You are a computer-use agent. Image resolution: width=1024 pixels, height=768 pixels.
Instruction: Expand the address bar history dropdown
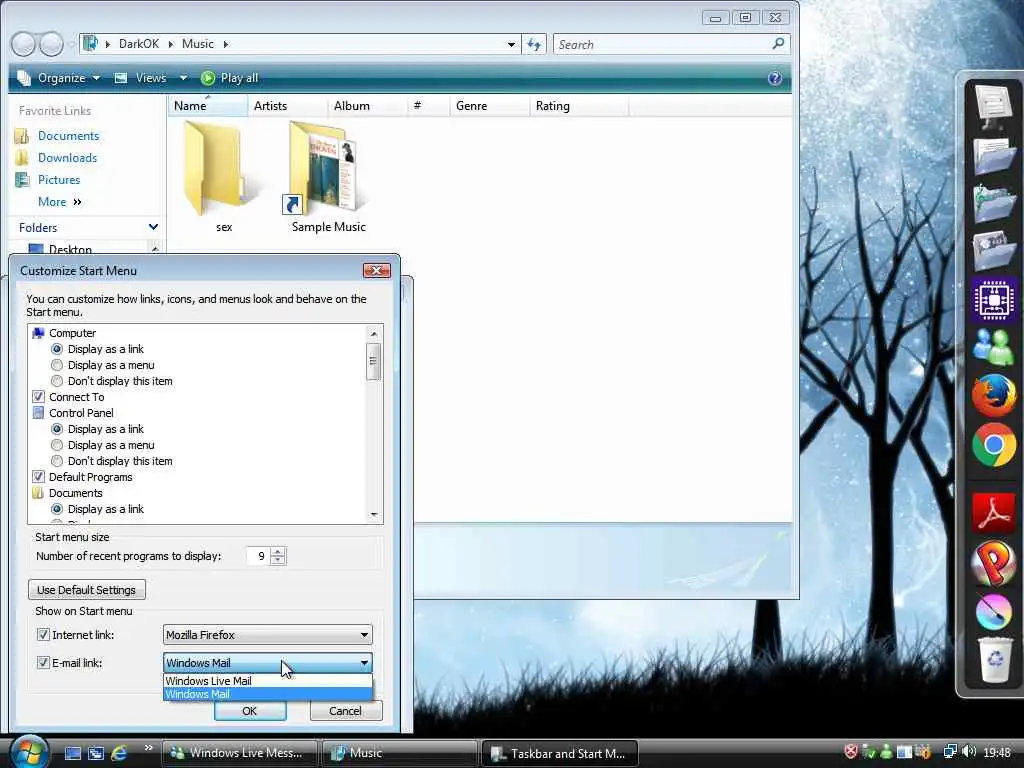coord(511,44)
